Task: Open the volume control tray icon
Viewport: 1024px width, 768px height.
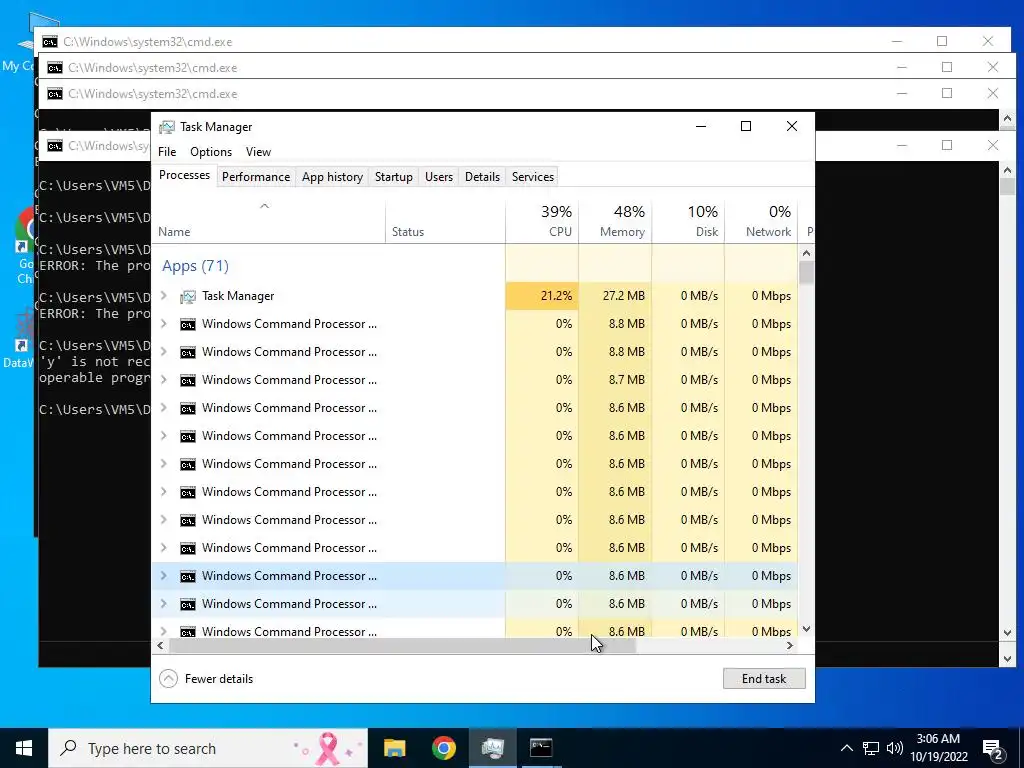Action: pos(894,748)
